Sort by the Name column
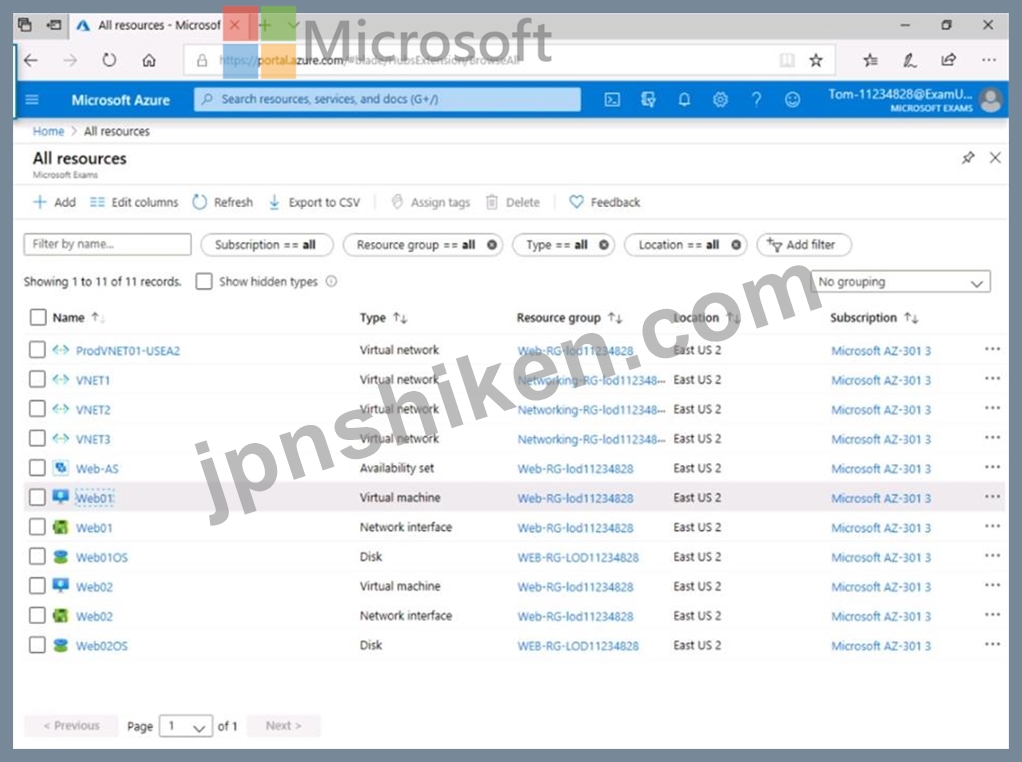 coord(68,317)
